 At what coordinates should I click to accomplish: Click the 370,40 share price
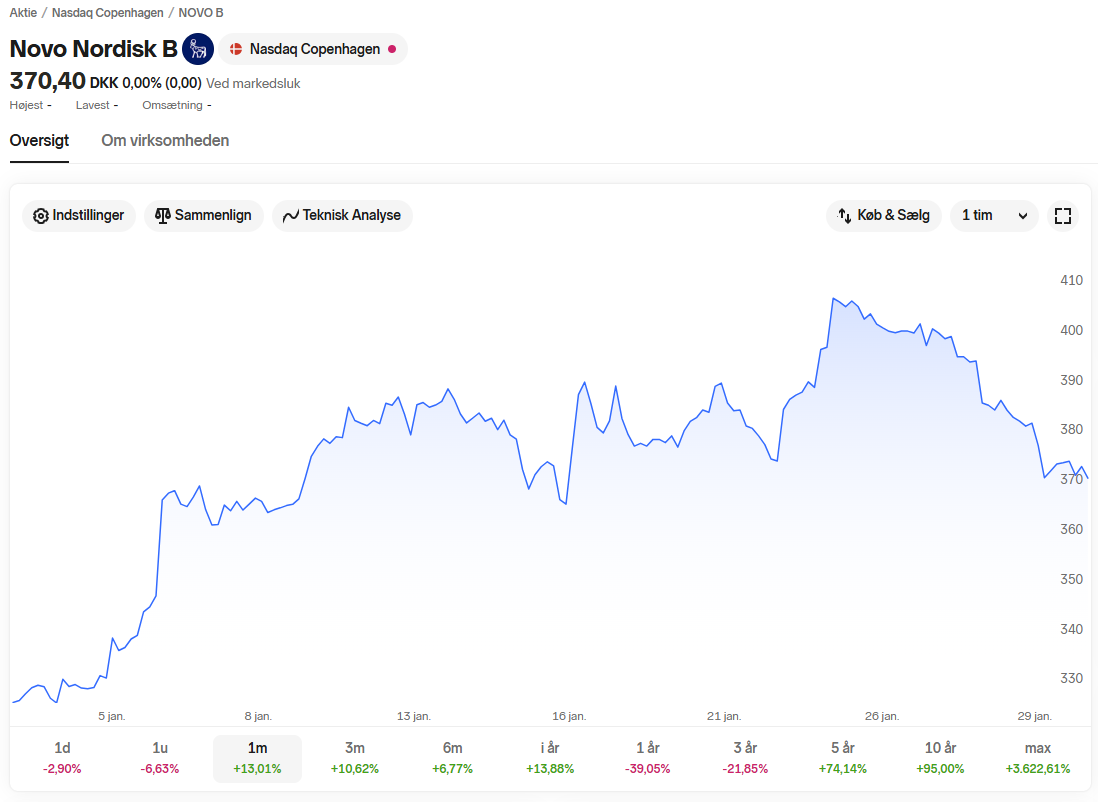(48, 81)
